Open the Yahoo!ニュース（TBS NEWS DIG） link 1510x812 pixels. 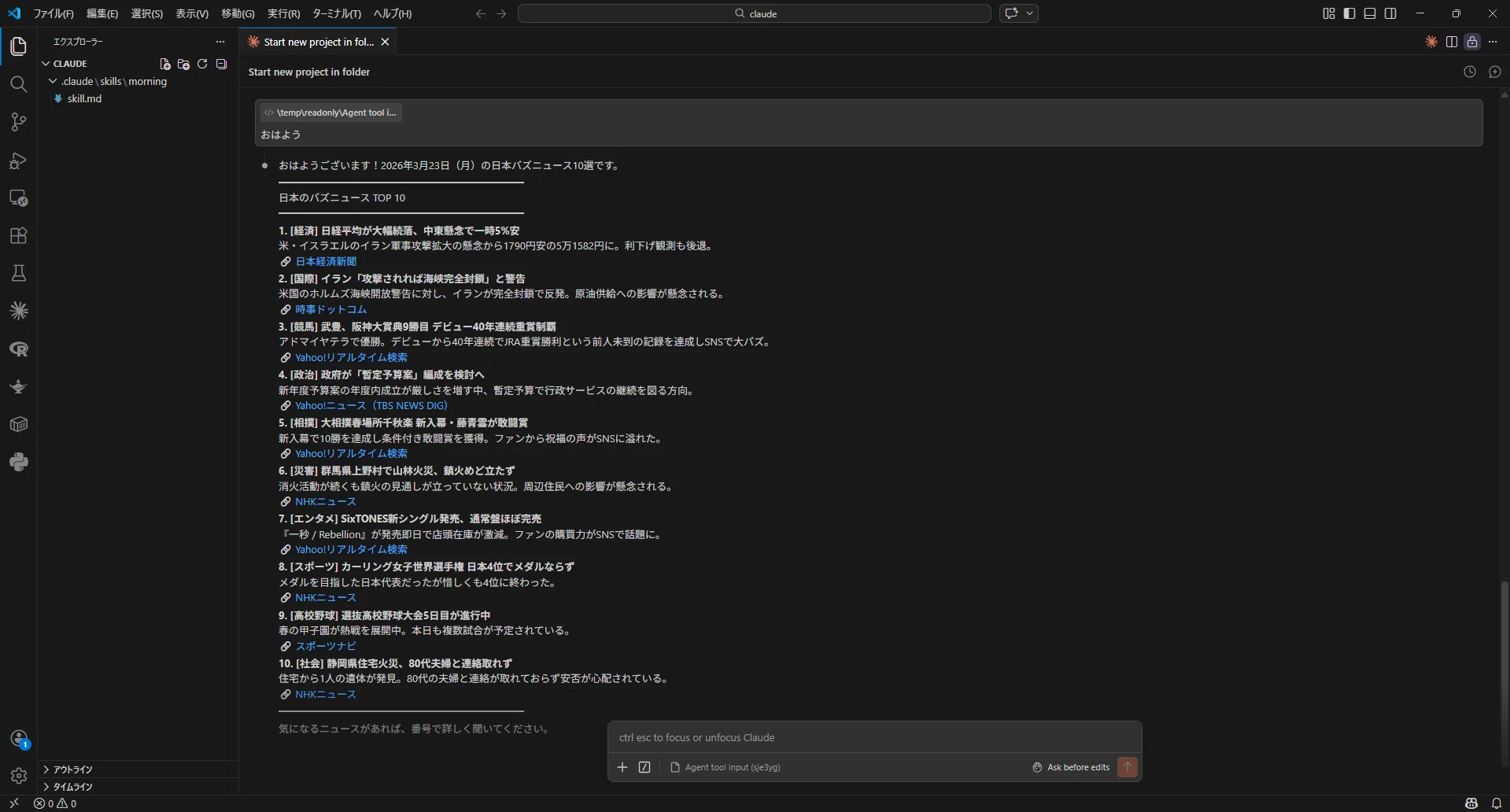click(371, 405)
